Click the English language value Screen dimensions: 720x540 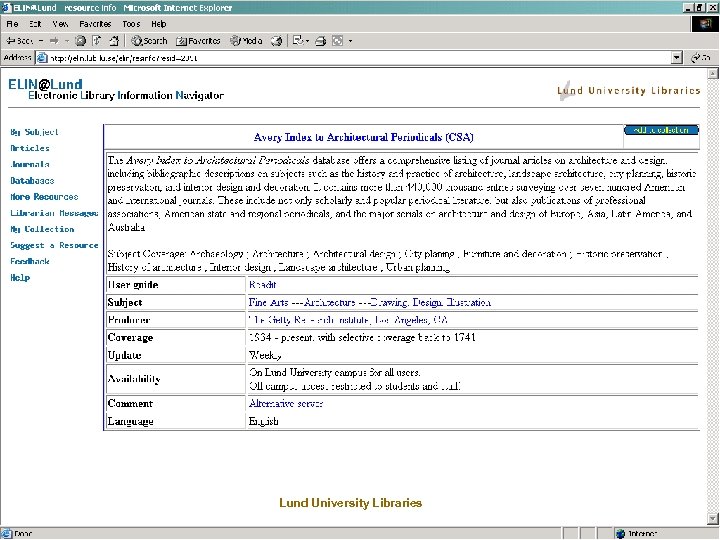[x=264, y=421]
